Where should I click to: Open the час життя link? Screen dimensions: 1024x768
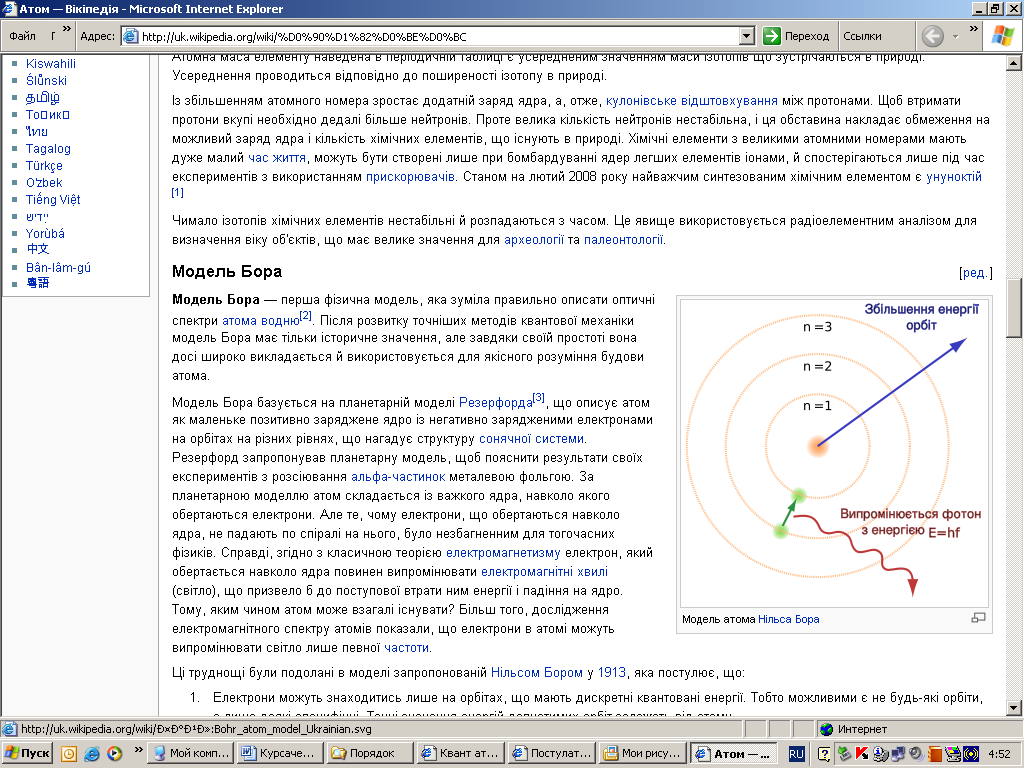277,157
